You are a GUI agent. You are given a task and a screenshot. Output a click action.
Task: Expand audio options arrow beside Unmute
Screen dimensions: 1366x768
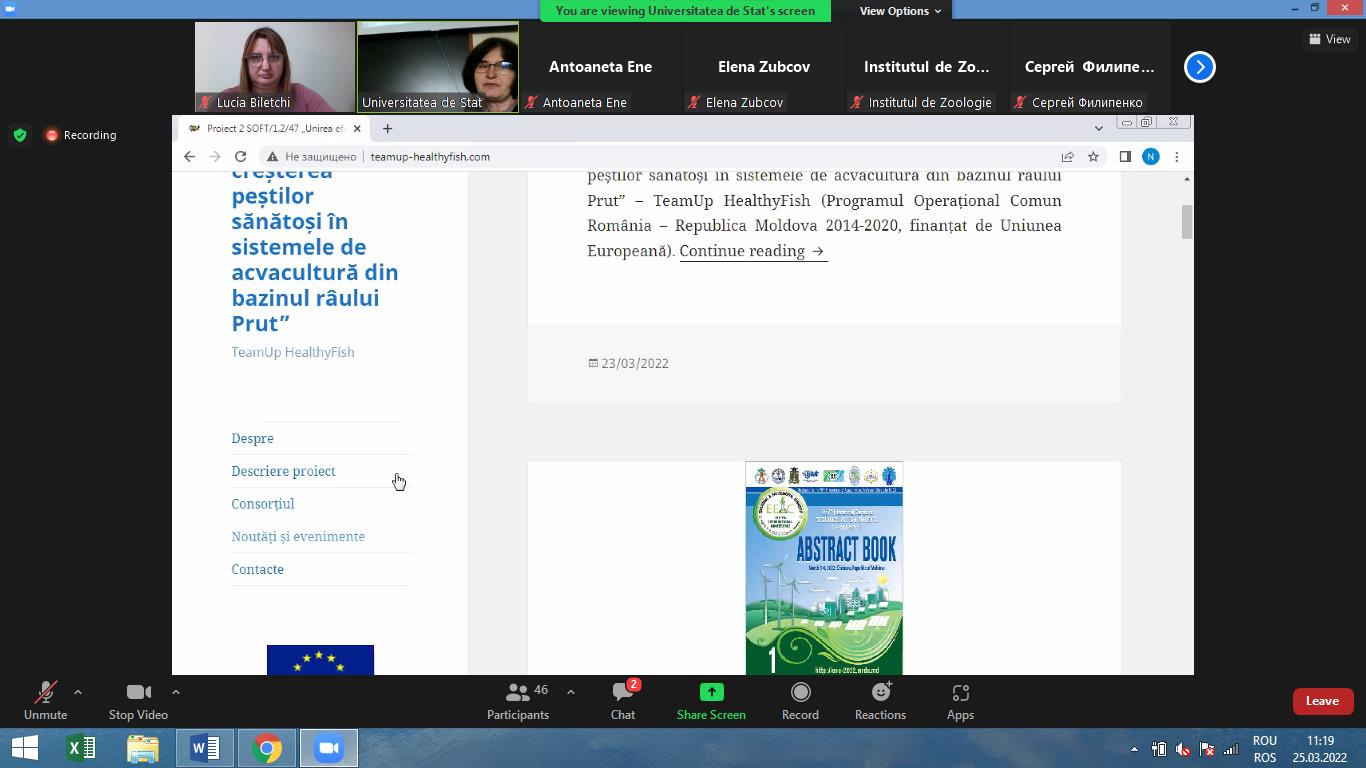[78, 692]
